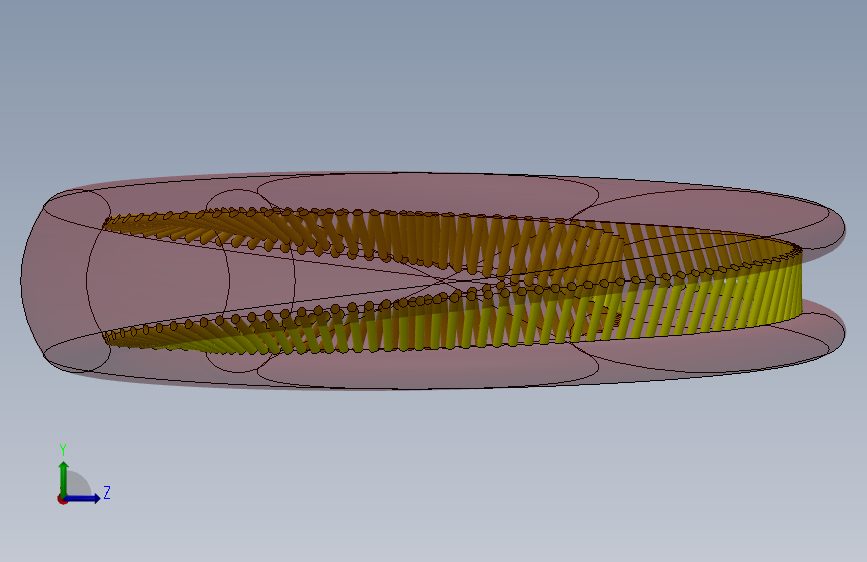
Task: Click the blue Z axis arrow of triad
Action: 83,498
